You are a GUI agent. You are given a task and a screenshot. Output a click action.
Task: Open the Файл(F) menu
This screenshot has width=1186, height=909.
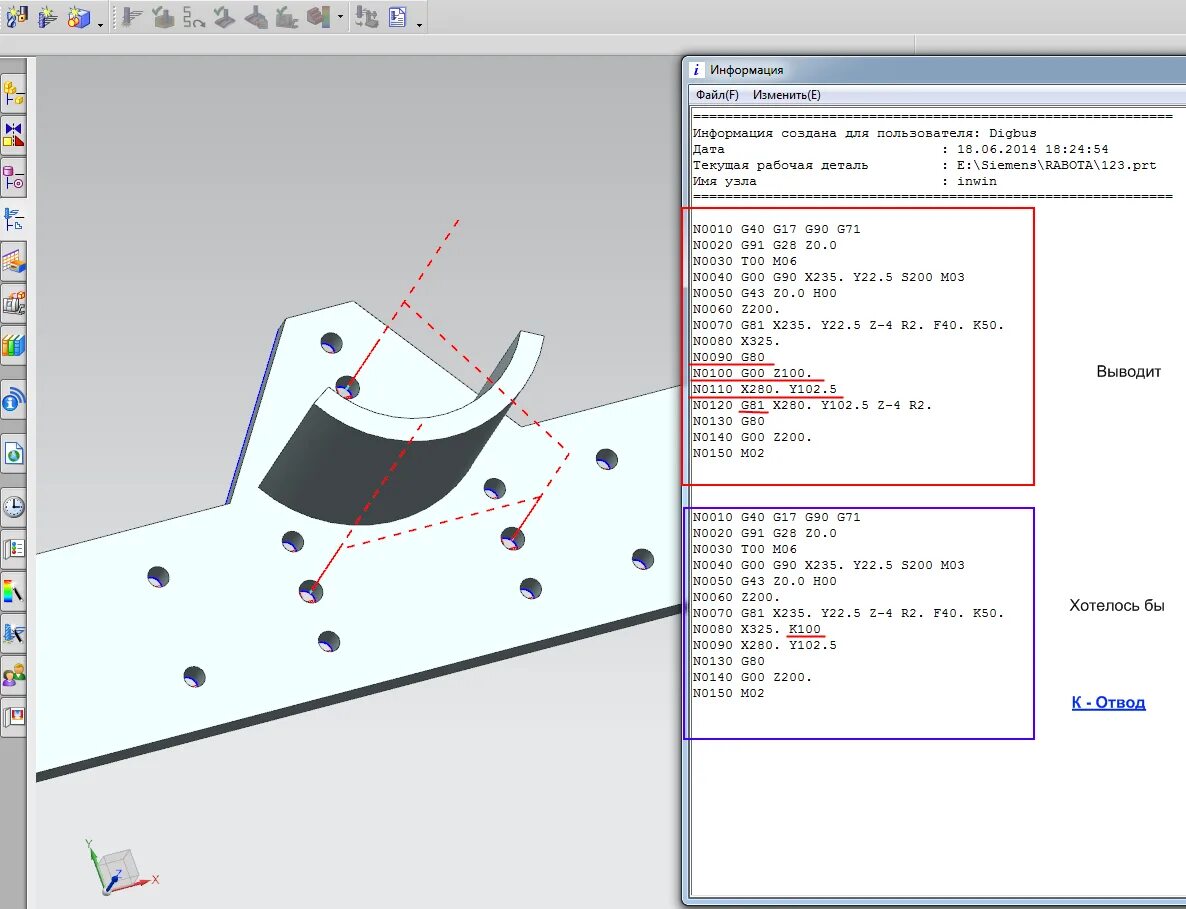(x=717, y=95)
